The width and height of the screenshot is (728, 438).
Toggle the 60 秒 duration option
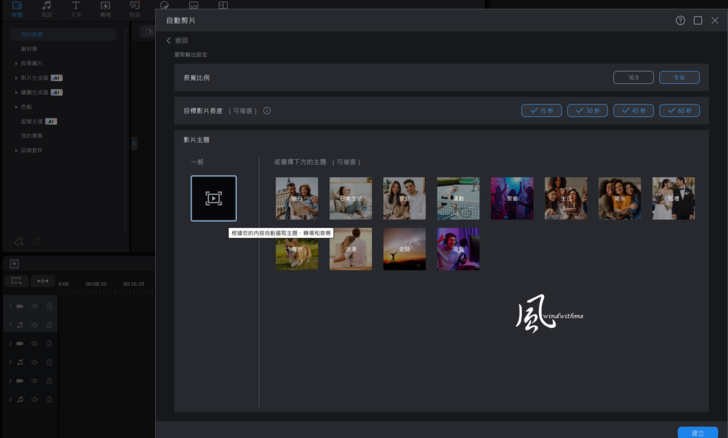coord(679,111)
